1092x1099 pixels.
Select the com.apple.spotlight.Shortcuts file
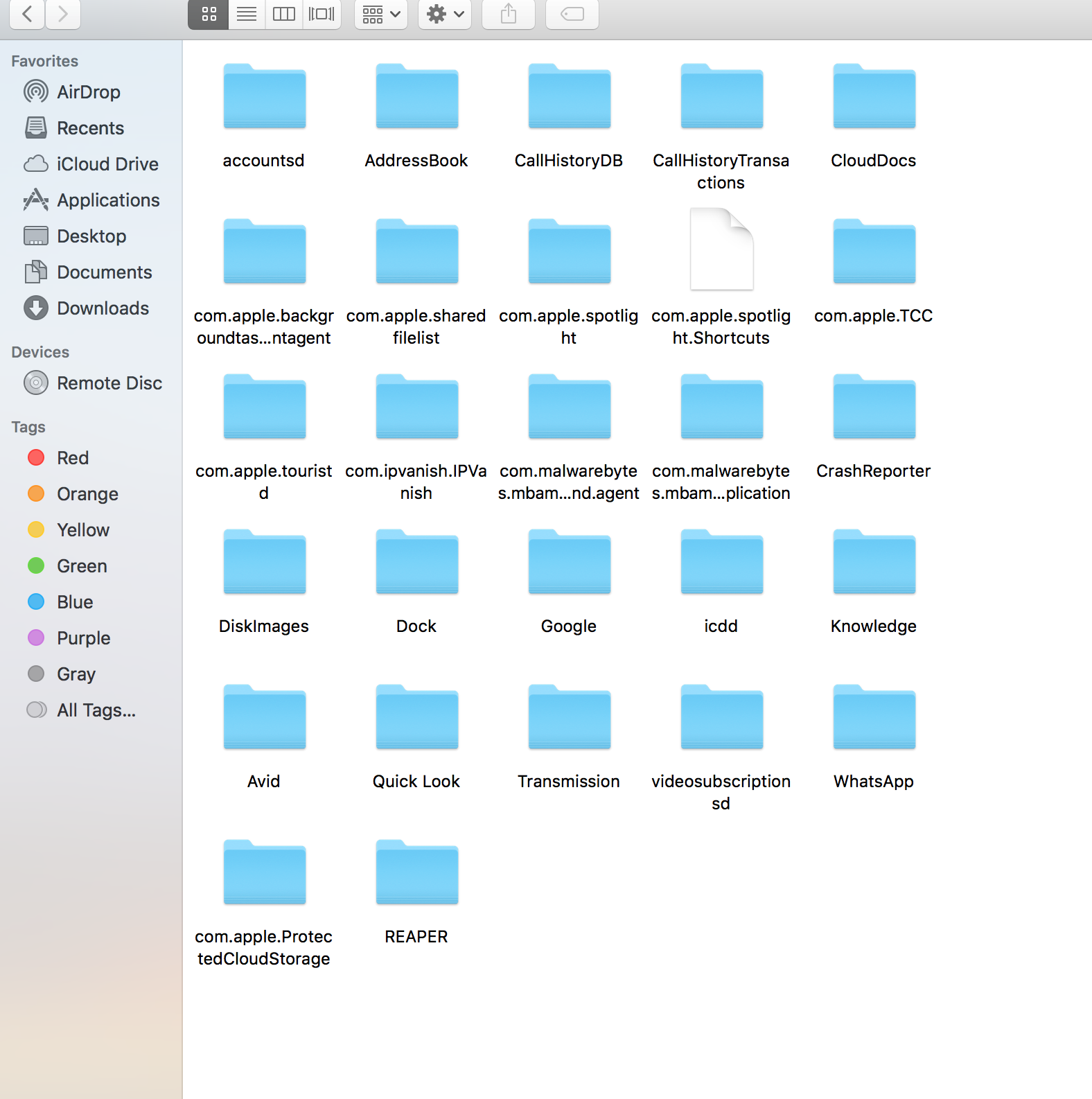(x=721, y=249)
